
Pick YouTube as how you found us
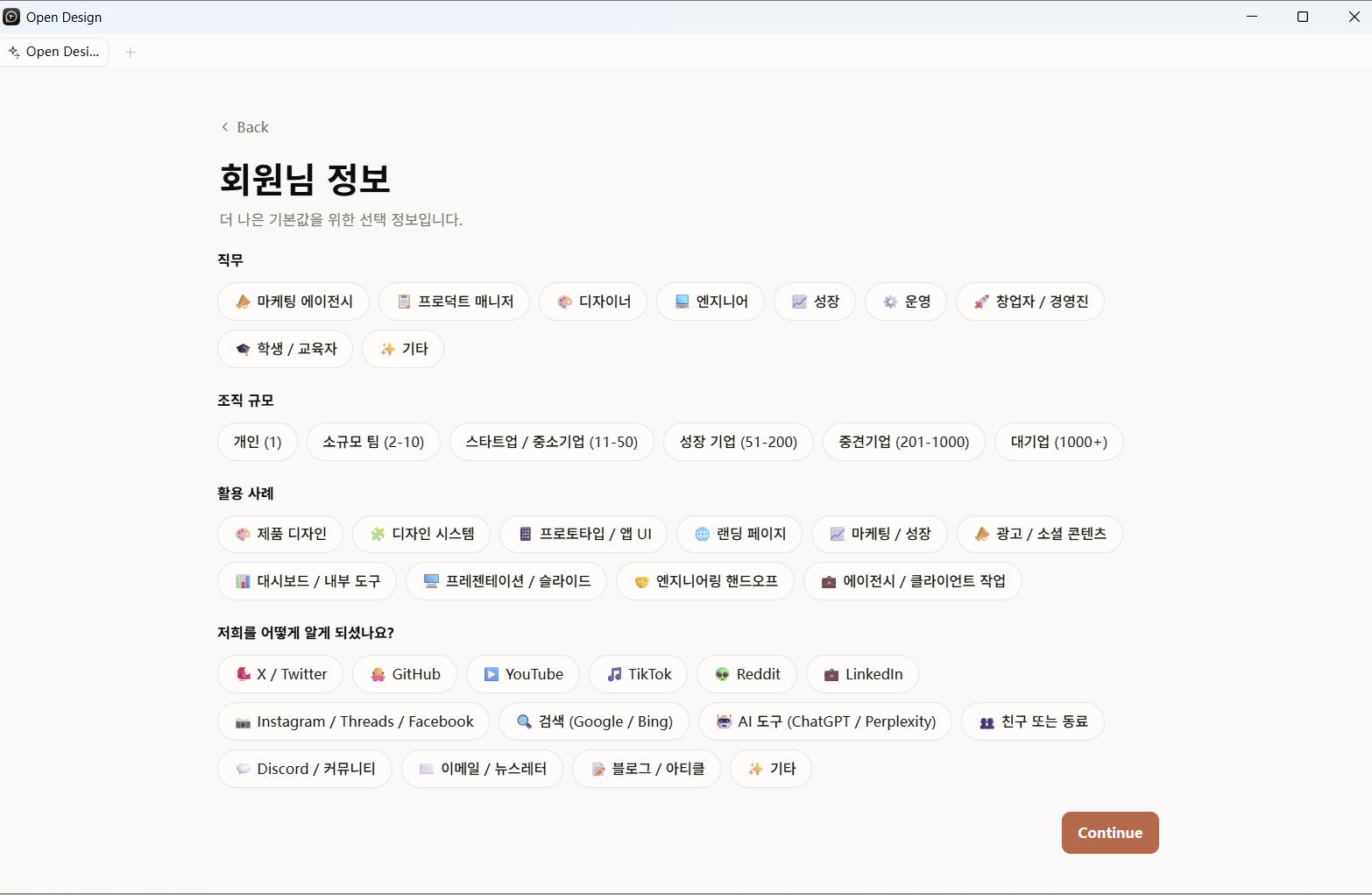click(523, 674)
